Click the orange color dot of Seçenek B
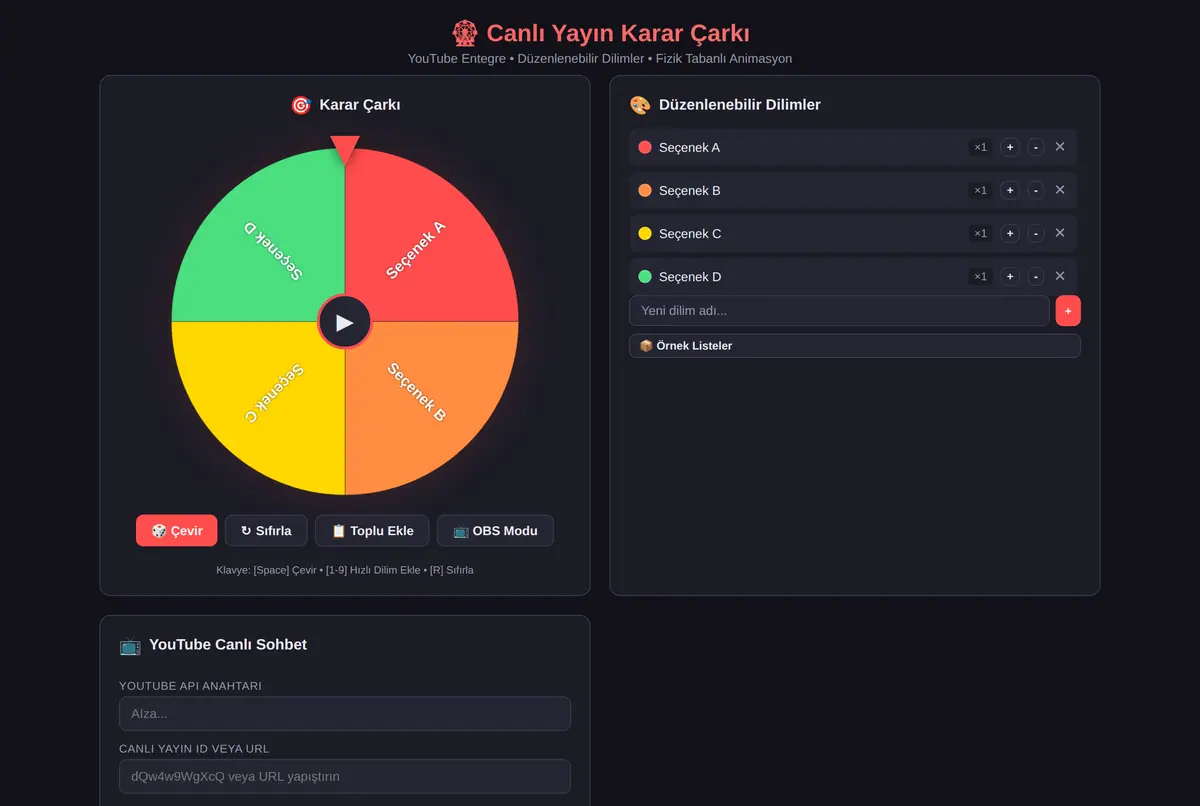This screenshot has height=806, width=1200. tap(645, 190)
